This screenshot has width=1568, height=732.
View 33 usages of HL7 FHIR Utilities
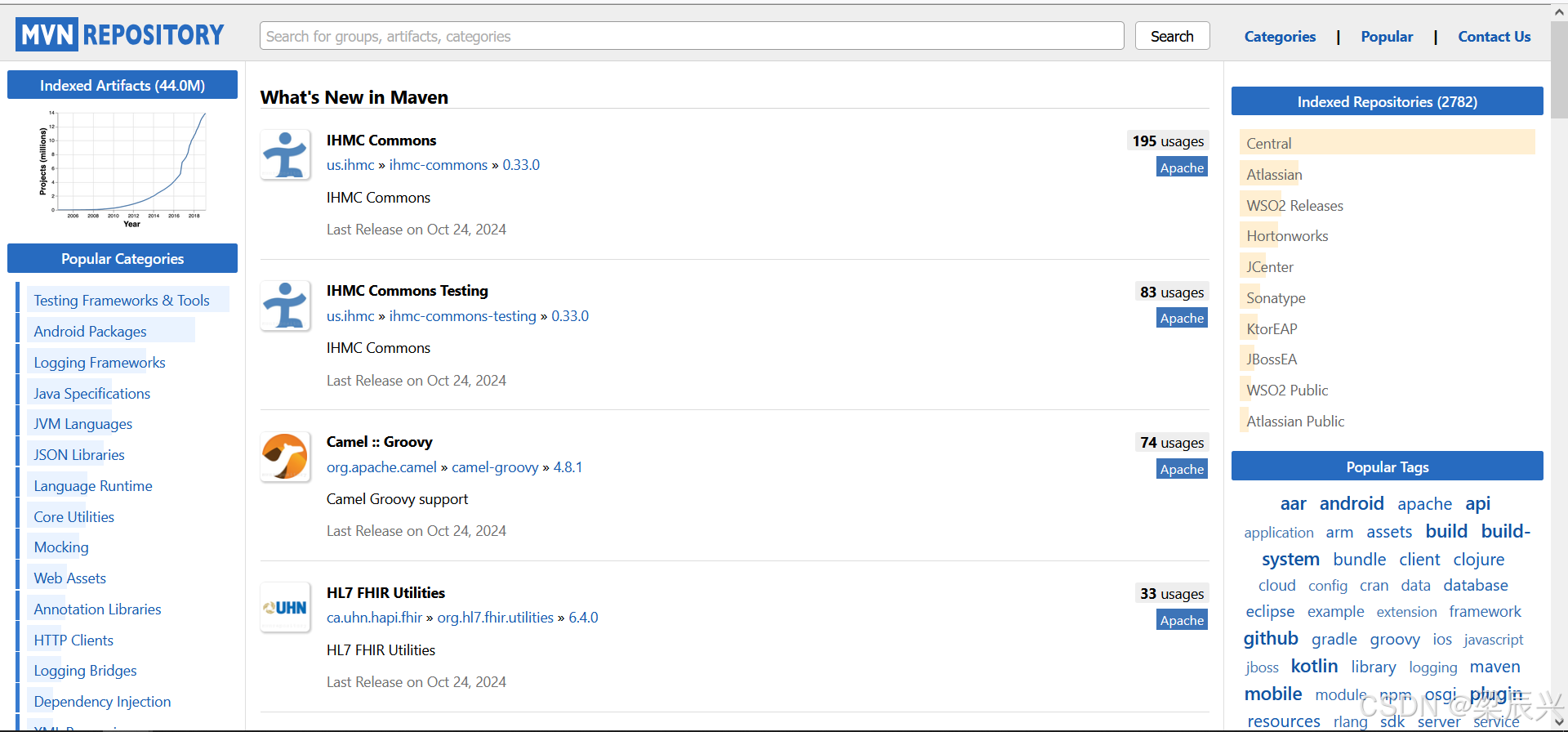click(x=1172, y=594)
